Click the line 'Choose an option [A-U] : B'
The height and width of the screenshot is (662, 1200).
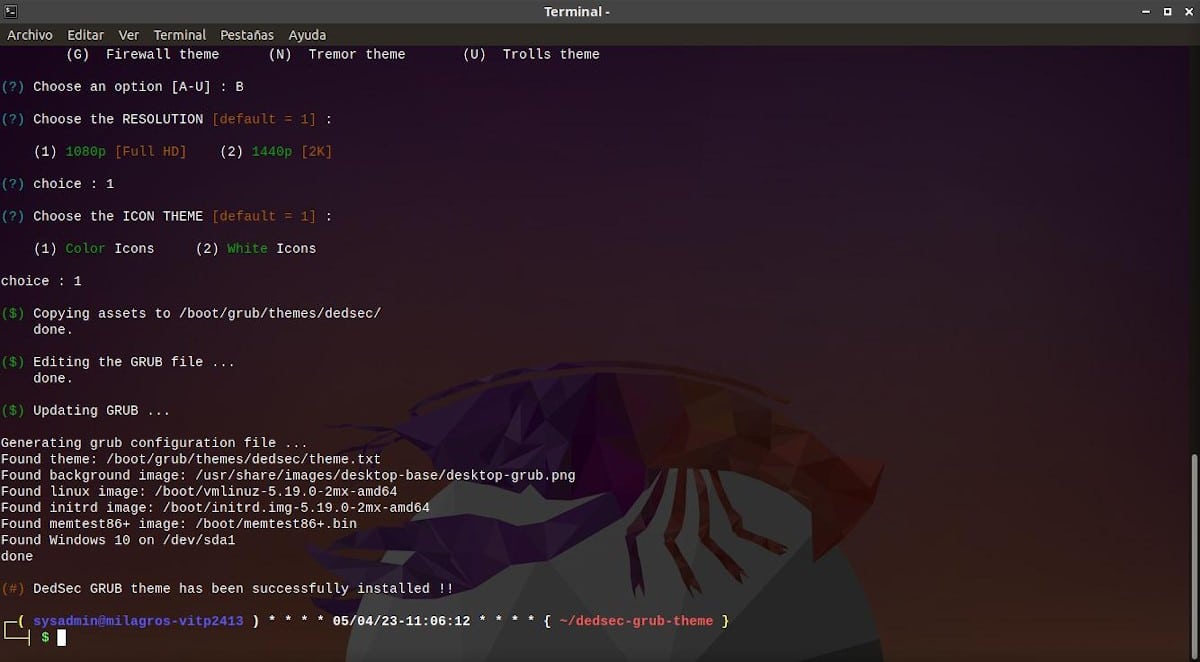(x=122, y=87)
